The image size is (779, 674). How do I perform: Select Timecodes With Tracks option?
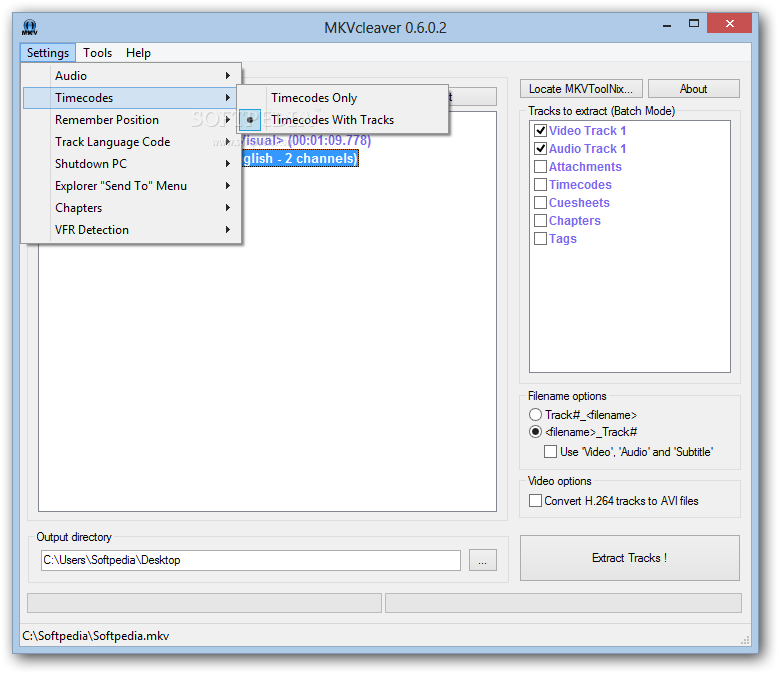pos(343,120)
